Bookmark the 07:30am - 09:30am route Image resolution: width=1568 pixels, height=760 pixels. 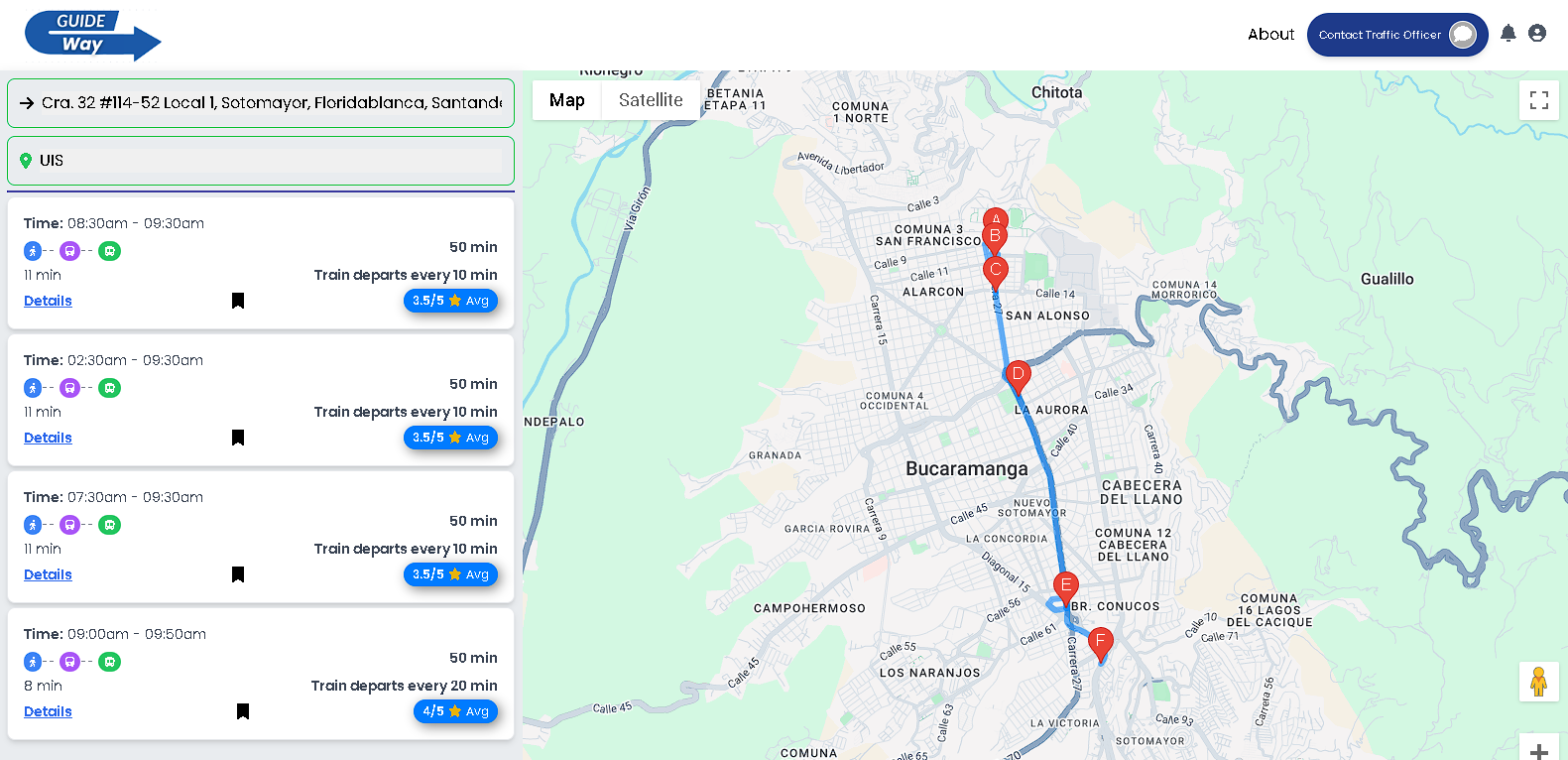238,574
